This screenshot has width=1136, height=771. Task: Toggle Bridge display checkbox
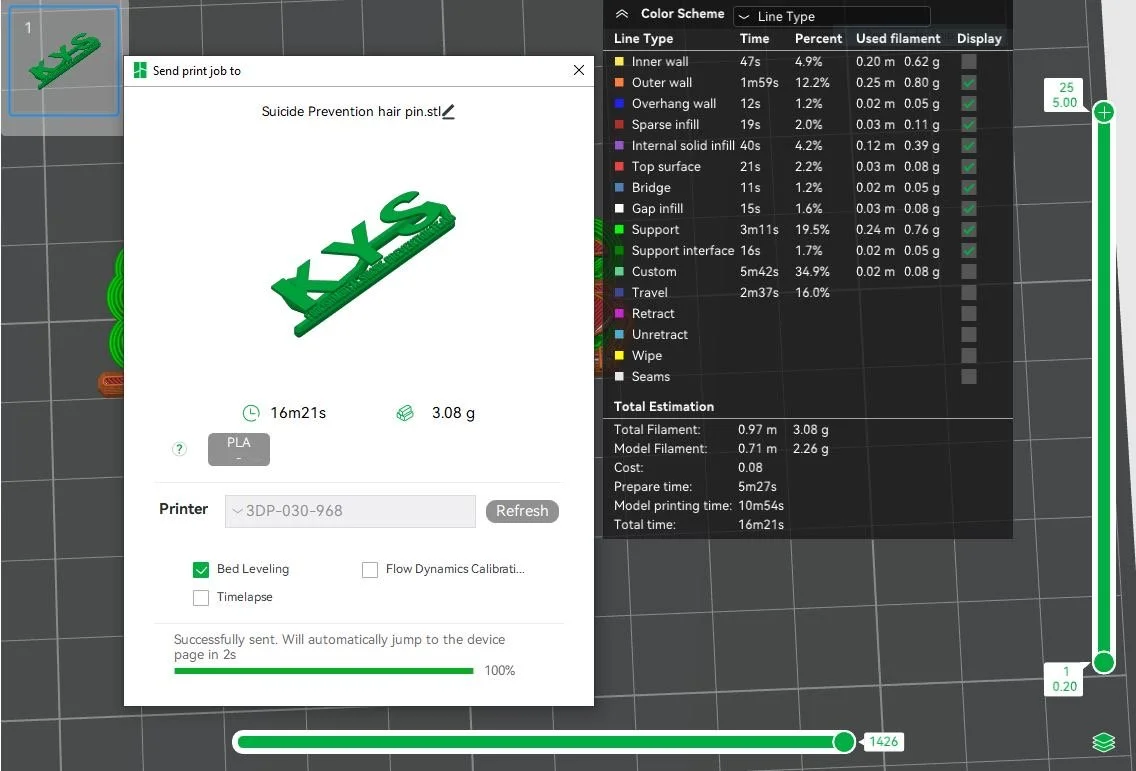[969, 188]
